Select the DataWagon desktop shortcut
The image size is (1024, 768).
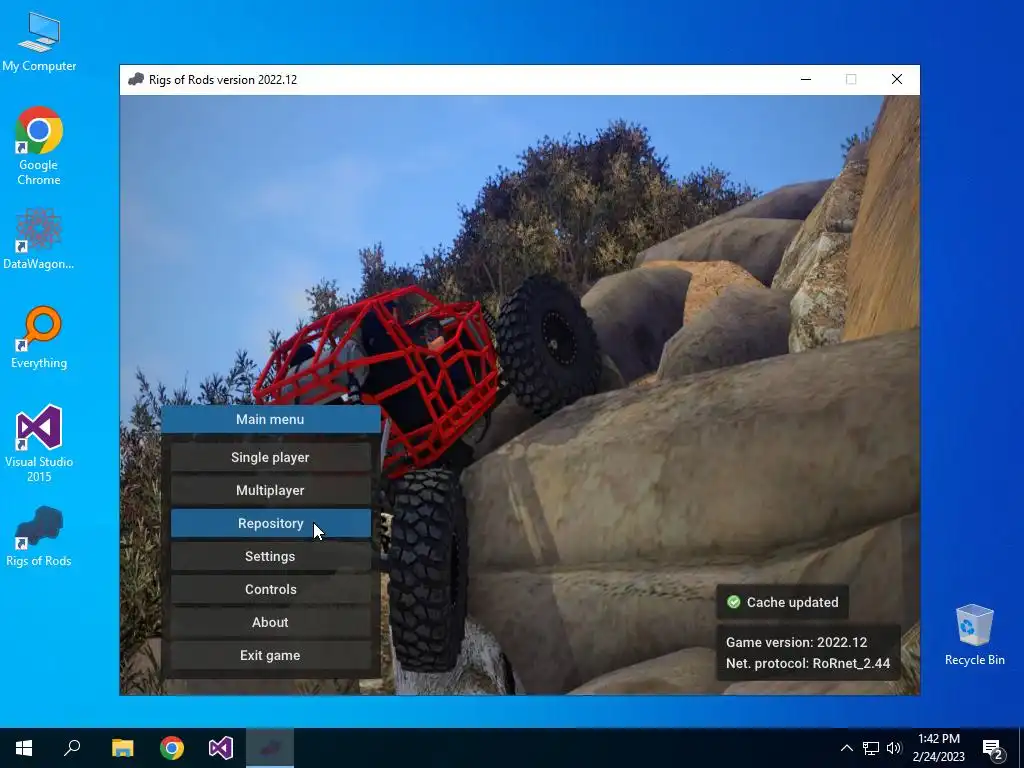pyautogui.click(x=39, y=239)
